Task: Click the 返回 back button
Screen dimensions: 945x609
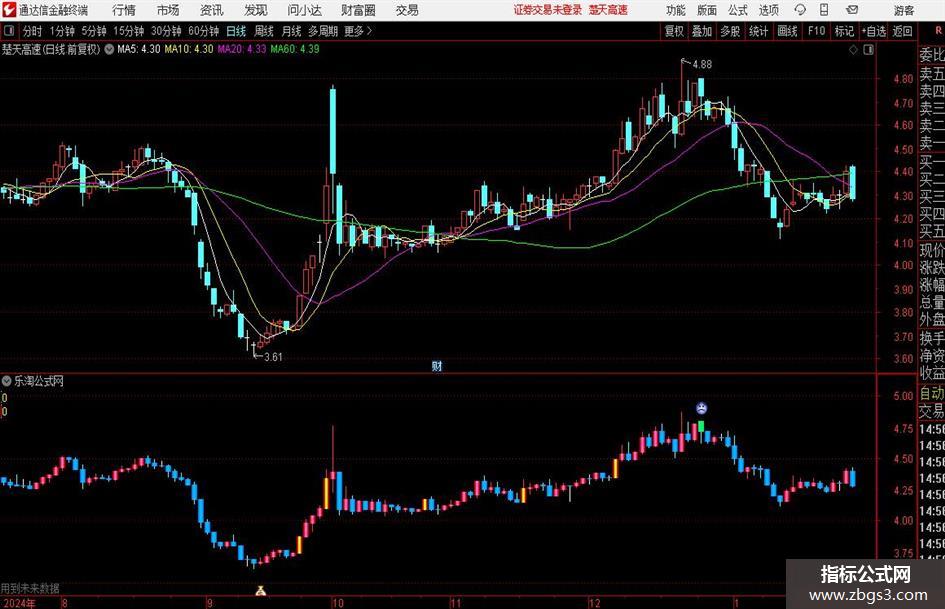Action: pyautogui.click(x=902, y=31)
